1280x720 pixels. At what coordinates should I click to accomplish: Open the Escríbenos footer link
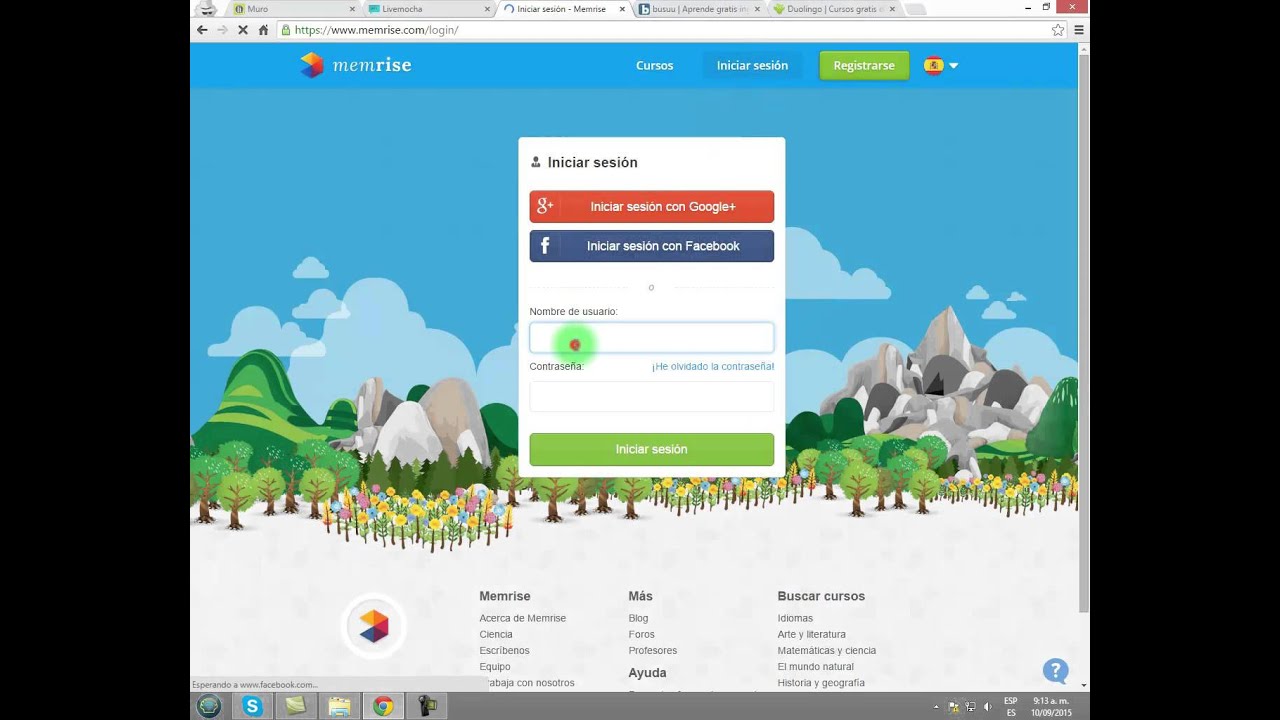click(x=504, y=650)
